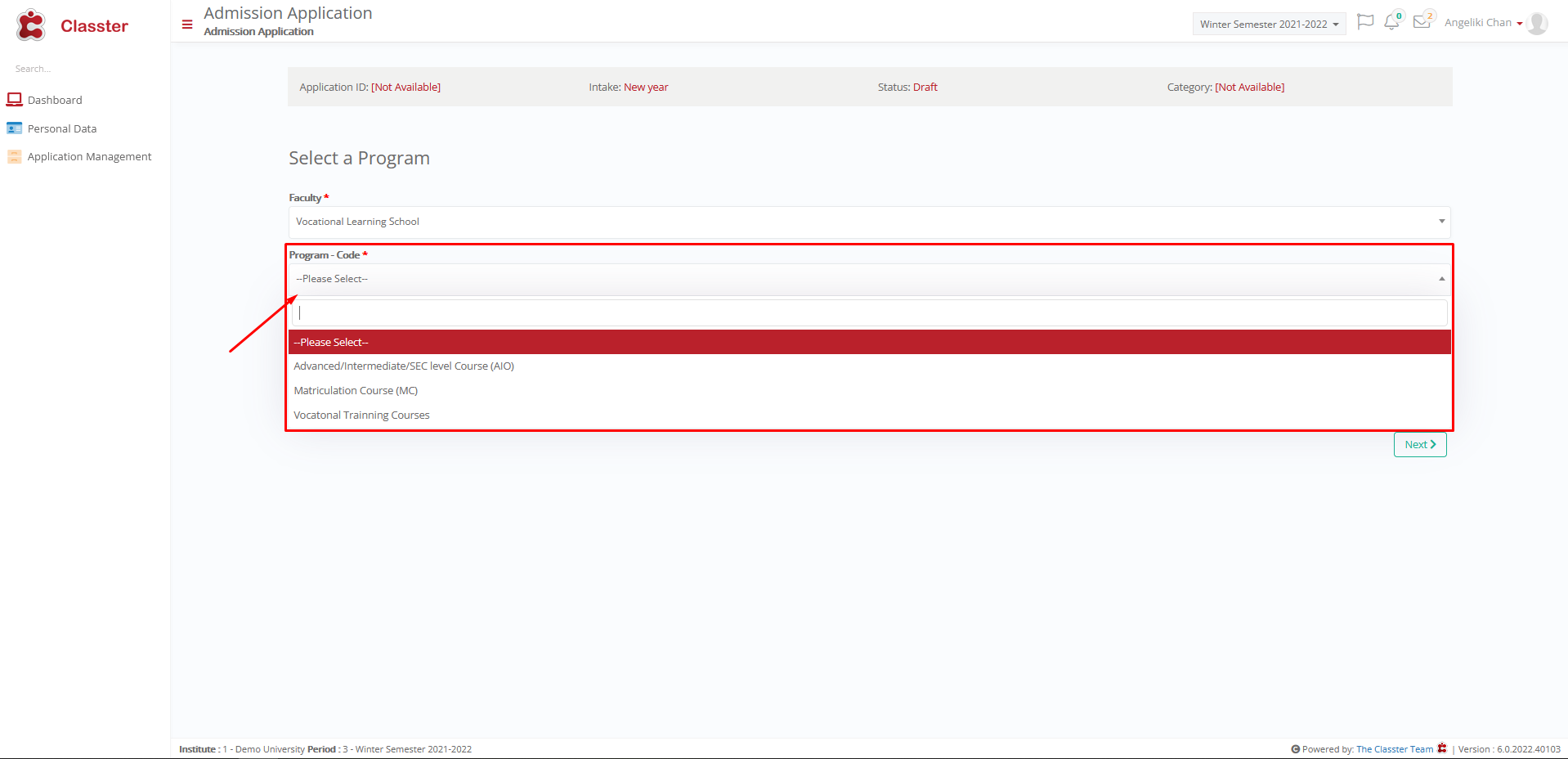
Task: Click the Version 6.0.2022.40103 footer text
Action: pos(1509,749)
